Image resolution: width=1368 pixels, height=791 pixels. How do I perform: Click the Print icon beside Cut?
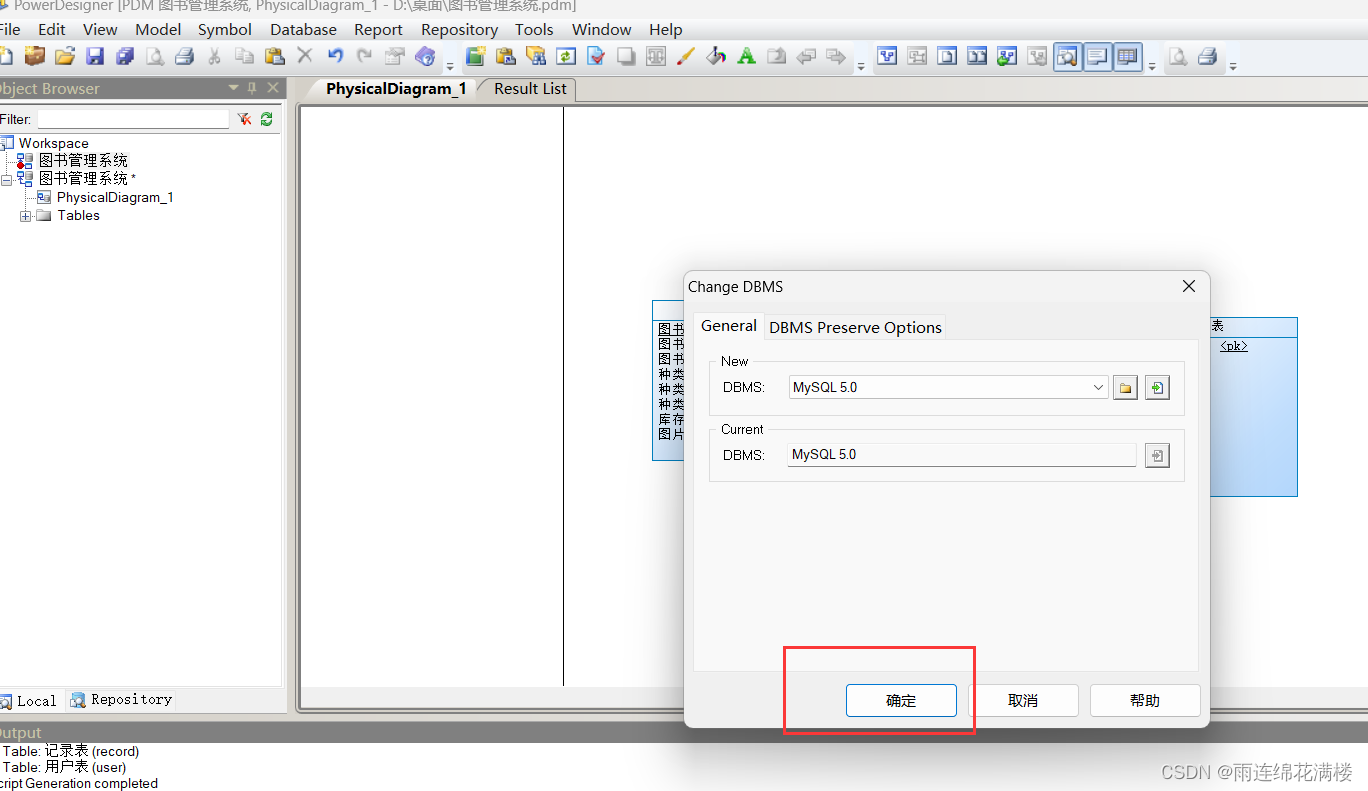point(185,56)
